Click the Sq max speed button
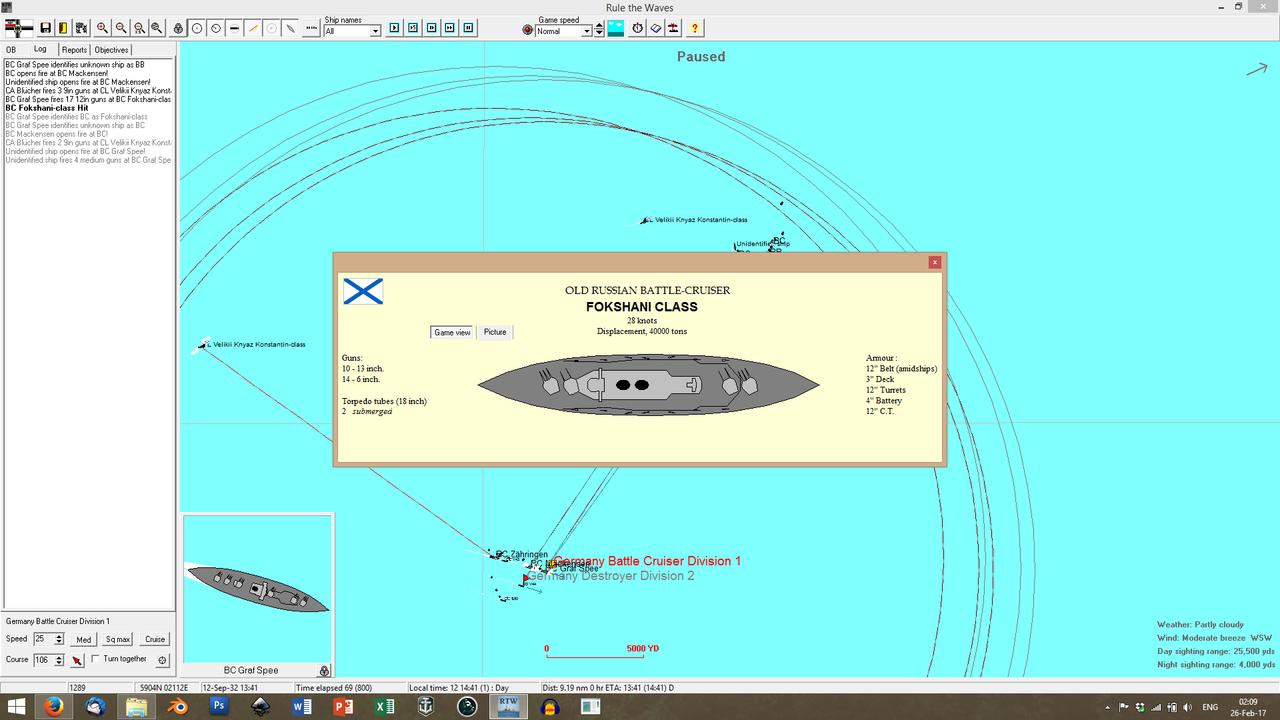1280x720 pixels. [x=117, y=639]
